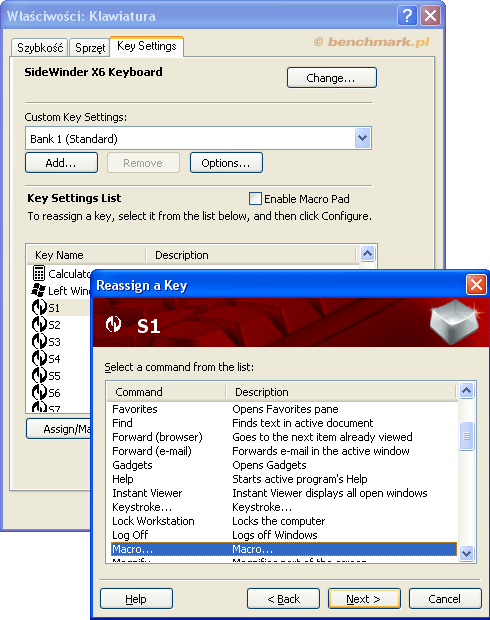Open the Custom Key Settings bank dropdown

tap(362, 138)
